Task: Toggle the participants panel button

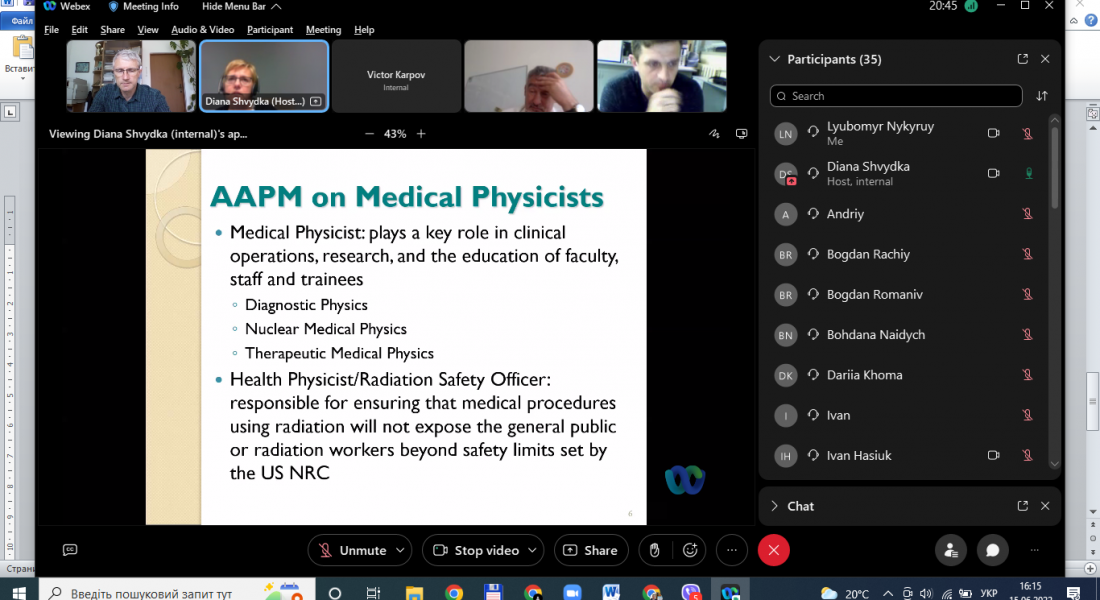Action: (x=950, y=550)
